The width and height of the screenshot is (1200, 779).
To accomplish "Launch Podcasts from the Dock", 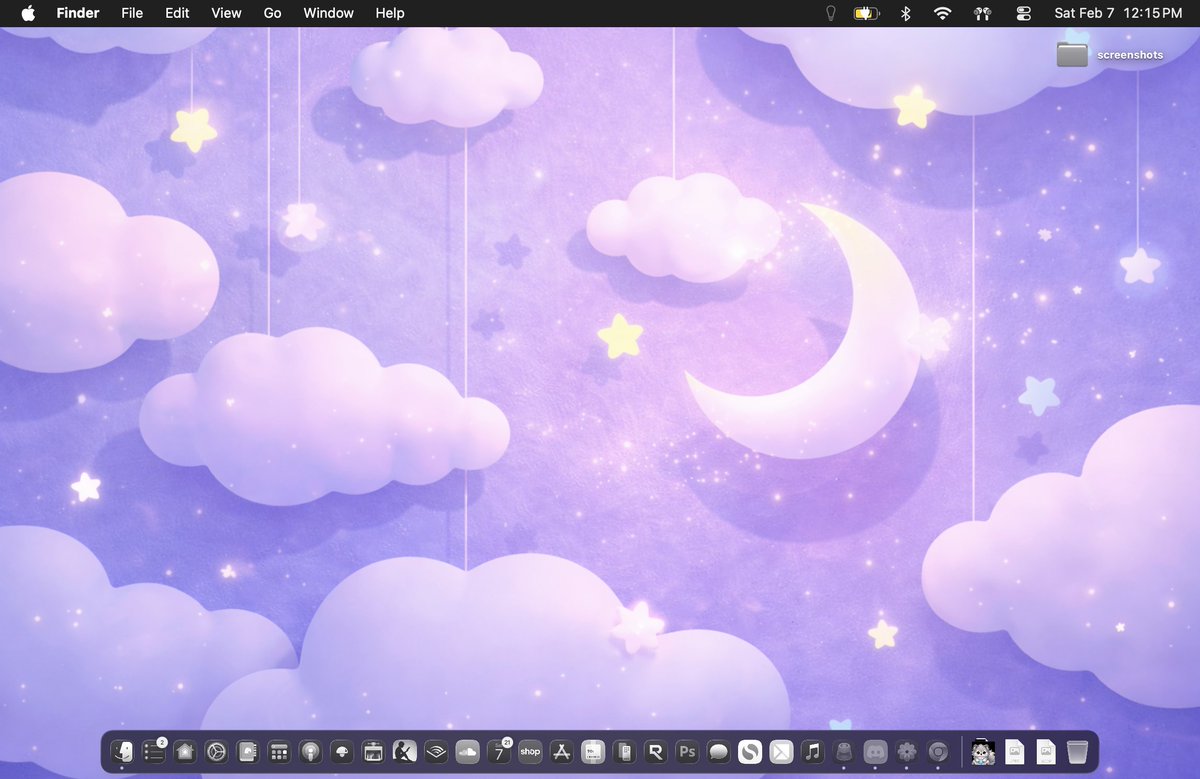I will tap(310, 751).
